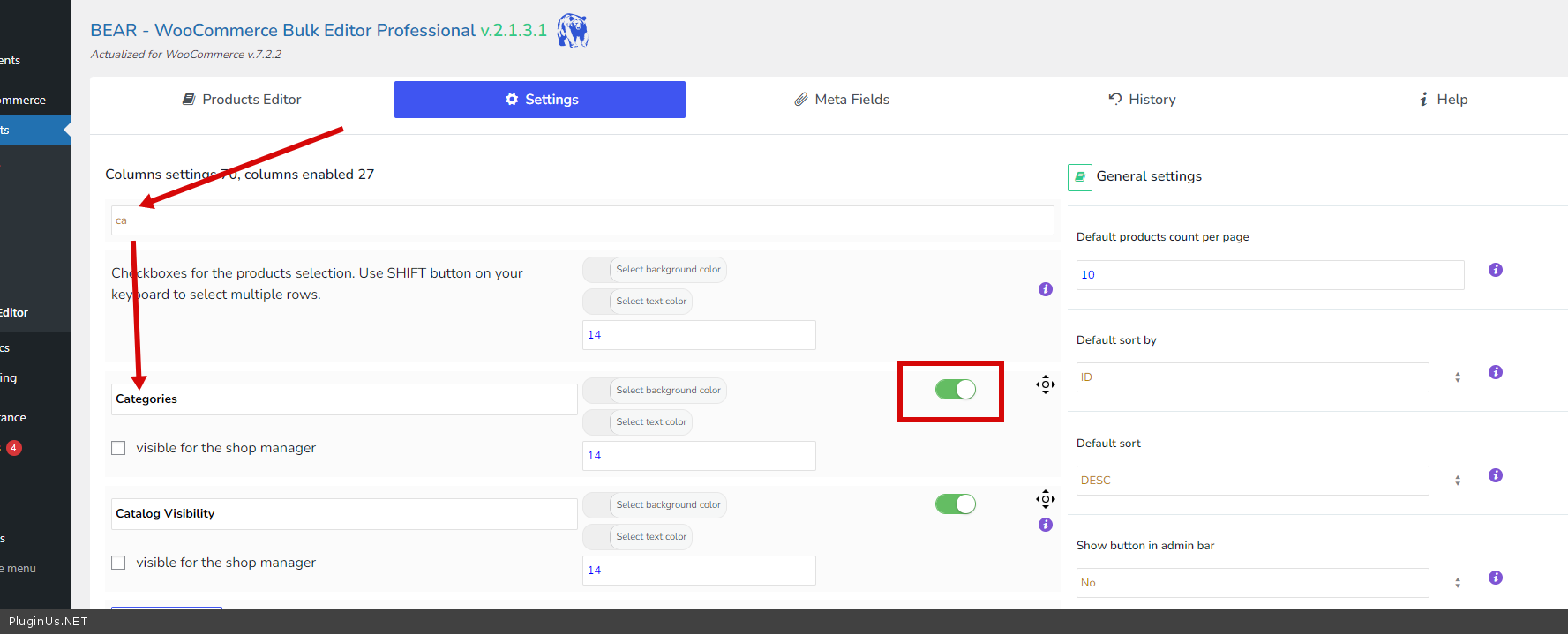Click info icon beside Show button in admin bar
Screen dimensions: 1568x634
pyautogui.click(x=1495, y=578)
